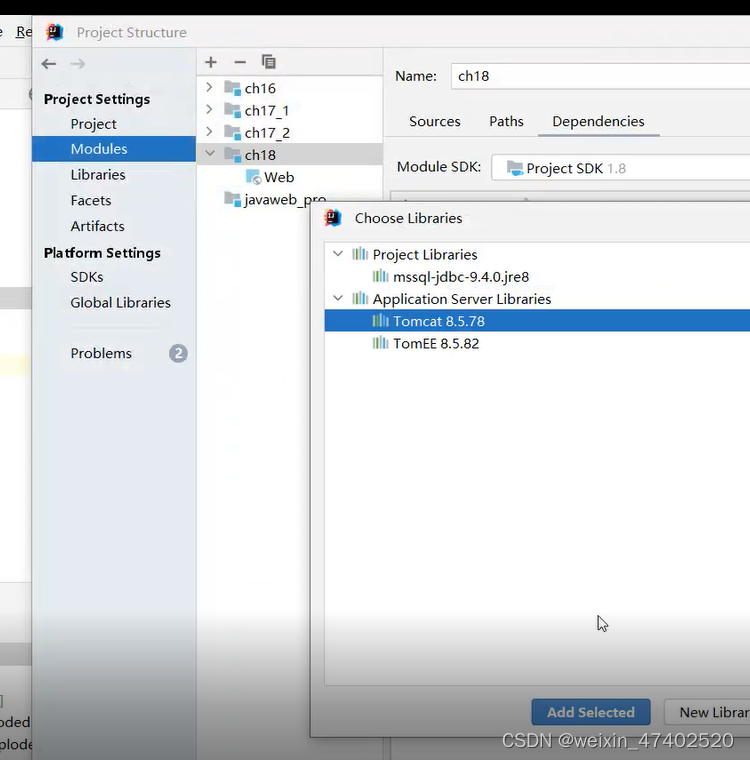Switch to the Sources tab
This screenshot has height=760, width=750.
pyautogui.click(x=435, y=121)
